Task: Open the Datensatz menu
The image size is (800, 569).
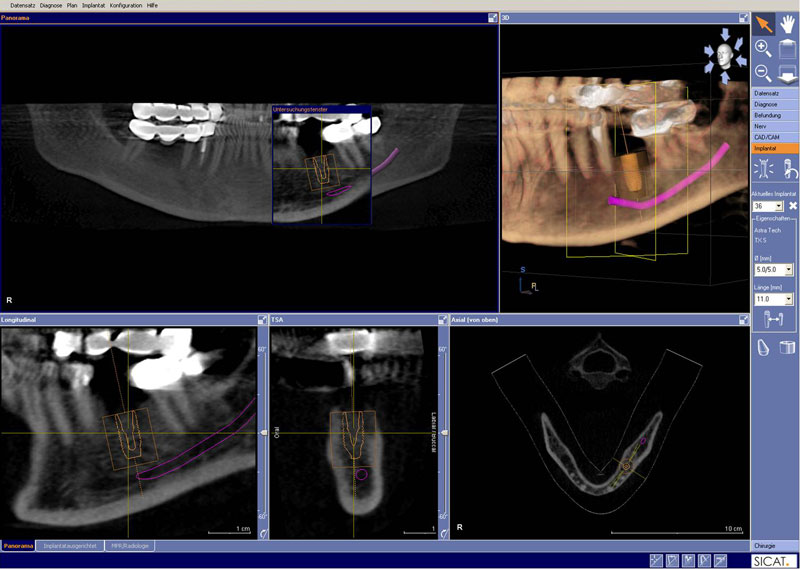Action: [22, 5]
